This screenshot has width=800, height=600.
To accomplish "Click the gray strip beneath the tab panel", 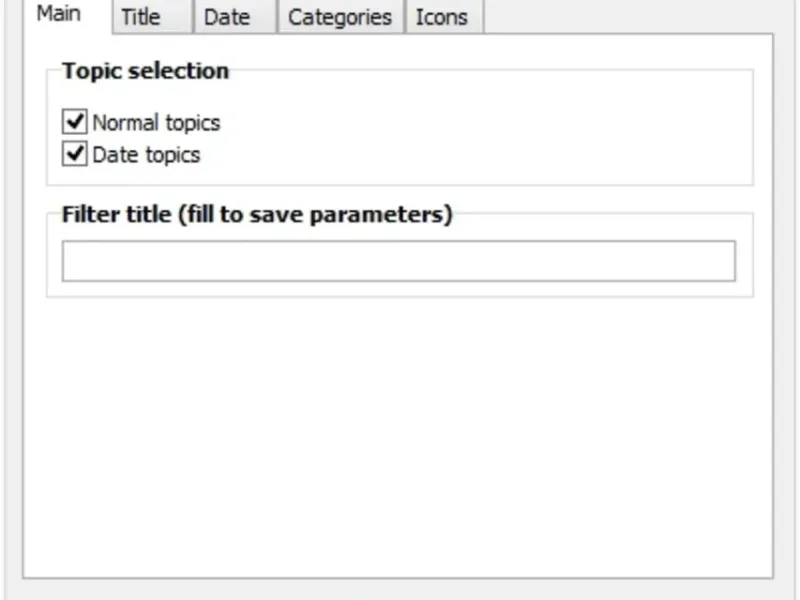I will tap(400, 589).
